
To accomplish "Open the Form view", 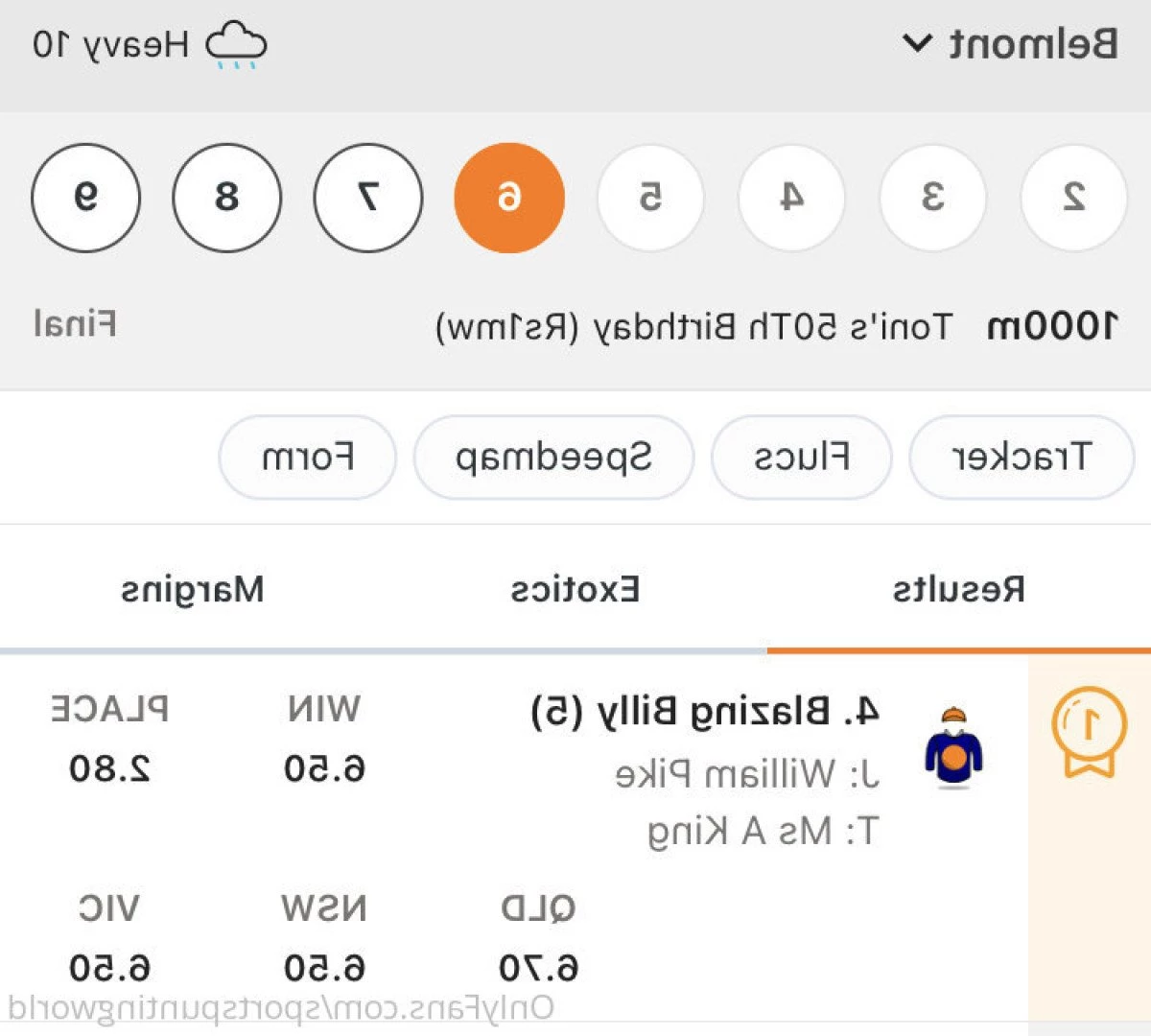I will click(308, 458).
